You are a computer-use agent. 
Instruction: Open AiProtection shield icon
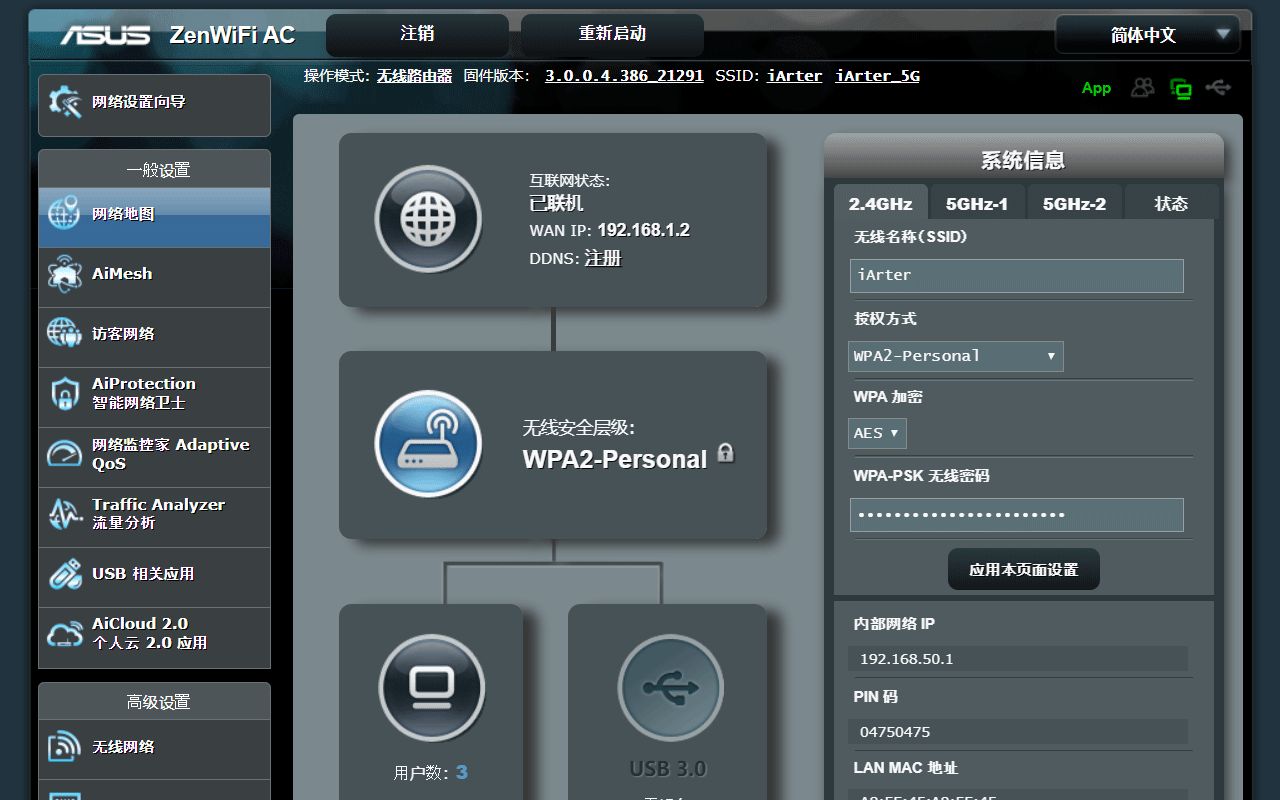click(64, 394)
